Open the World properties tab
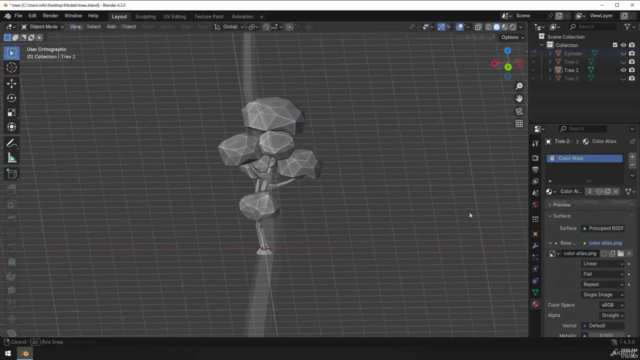This screenshot has width=640, height=360. (535, 205)
